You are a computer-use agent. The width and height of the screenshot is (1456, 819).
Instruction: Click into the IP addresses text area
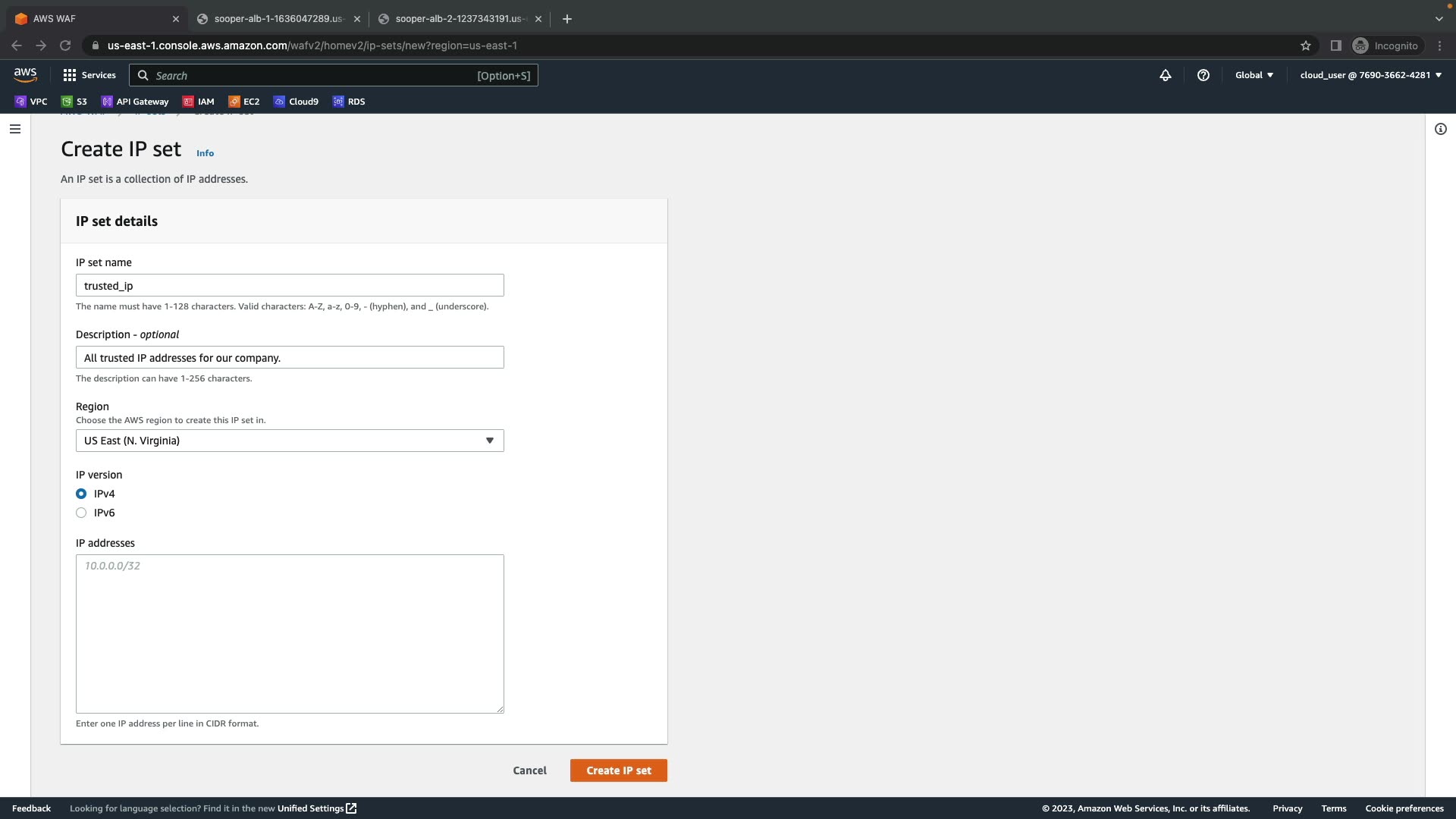click(x=290, y=633)
